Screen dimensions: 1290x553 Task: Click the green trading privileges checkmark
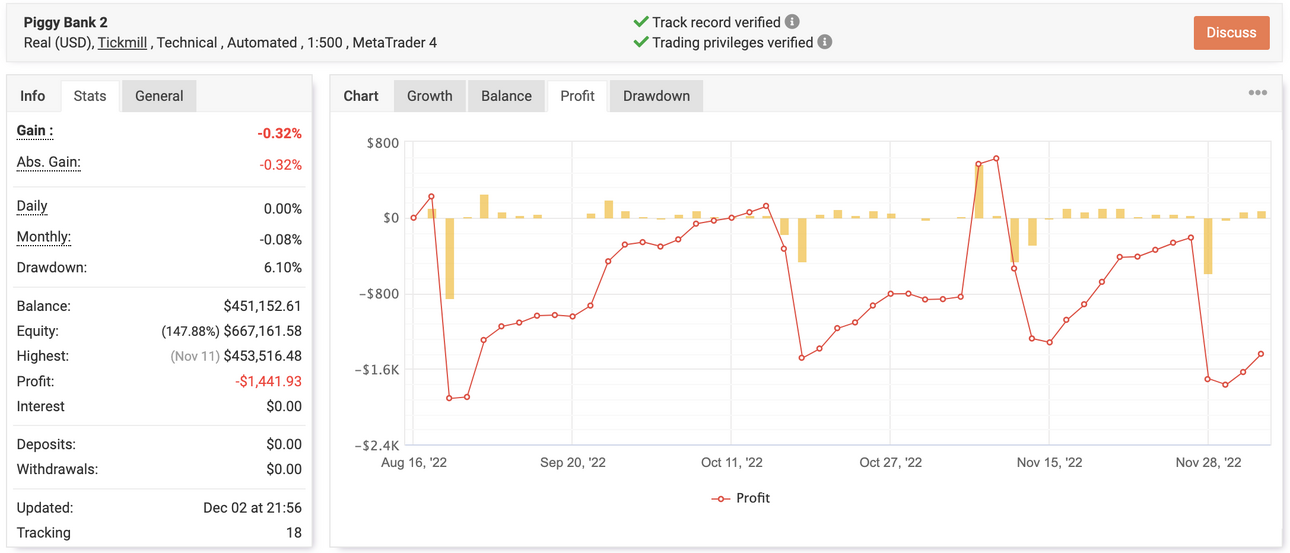point(641,42)
